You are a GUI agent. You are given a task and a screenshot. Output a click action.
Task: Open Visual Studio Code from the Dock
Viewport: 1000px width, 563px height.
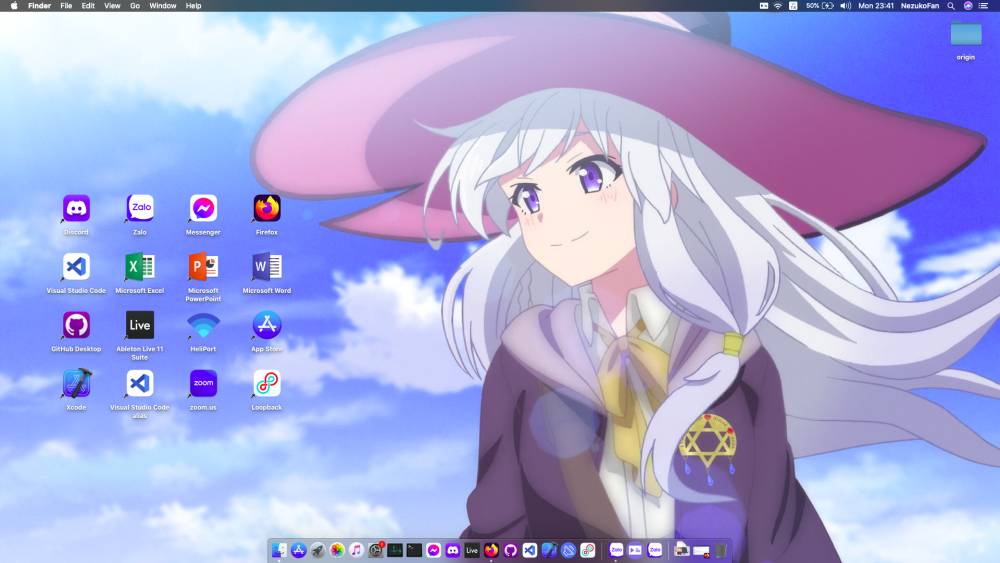coord(529,550)
